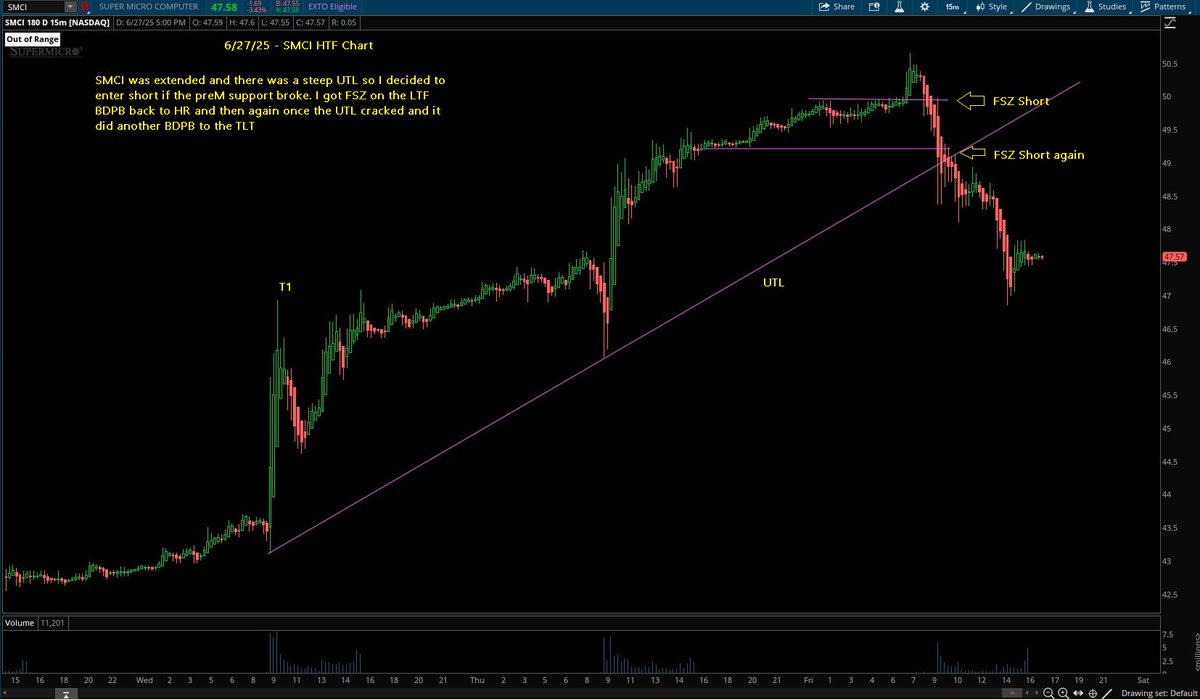Screen dimensions: 1200x699
Task: Click the Out of Range label
Action: [33, 39]
